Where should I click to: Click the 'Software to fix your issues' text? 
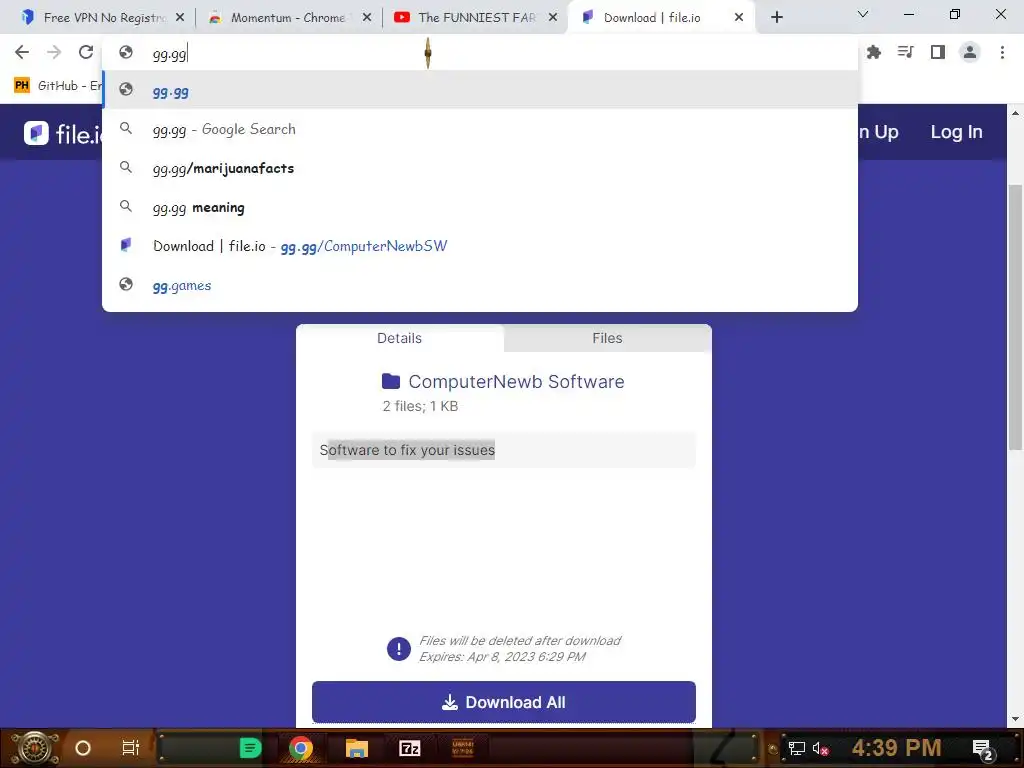407,450
